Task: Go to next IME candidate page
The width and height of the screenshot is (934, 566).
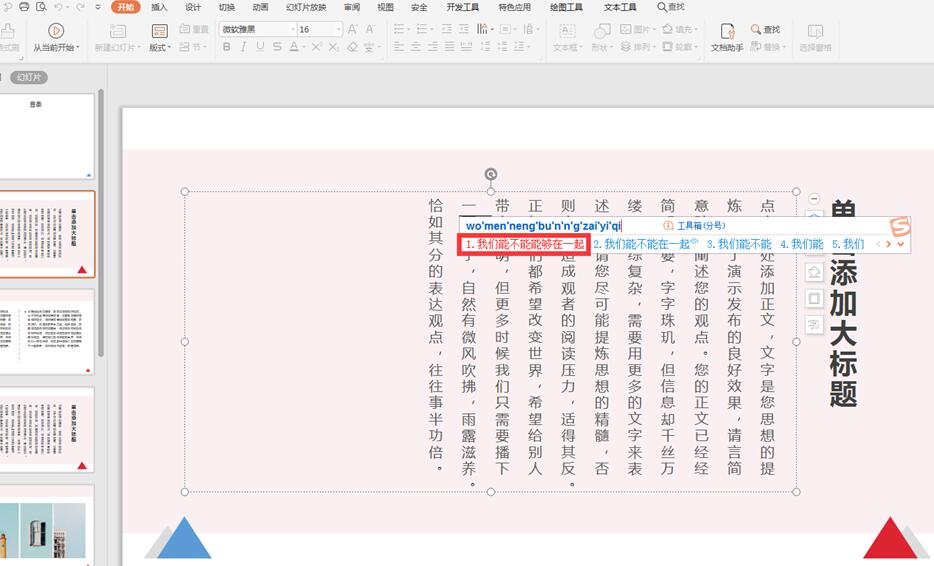Action: 888,244
